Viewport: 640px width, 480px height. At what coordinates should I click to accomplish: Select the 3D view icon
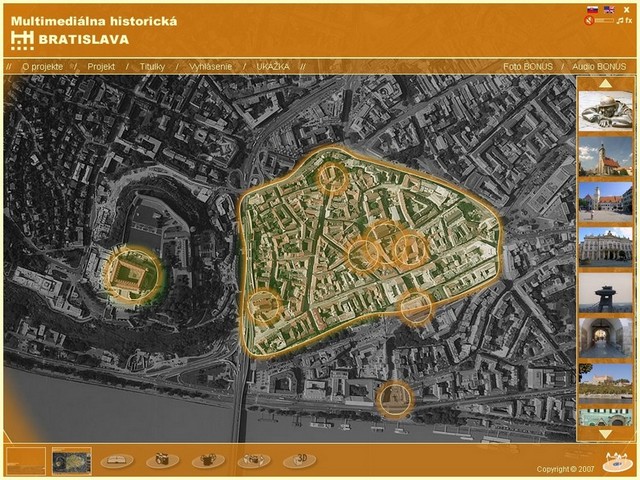299,460
